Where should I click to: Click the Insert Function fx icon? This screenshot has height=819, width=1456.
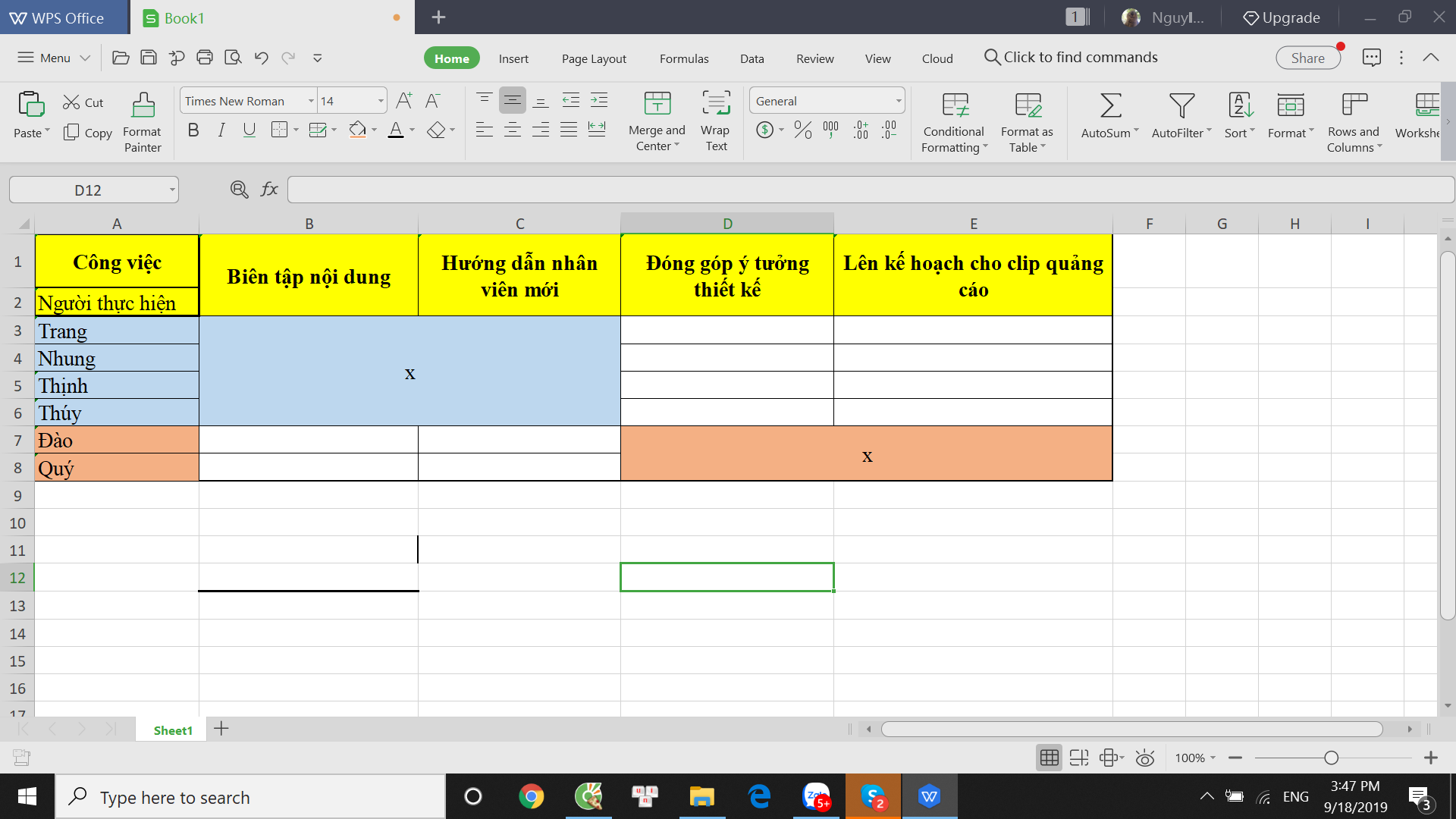coord(269,190)
